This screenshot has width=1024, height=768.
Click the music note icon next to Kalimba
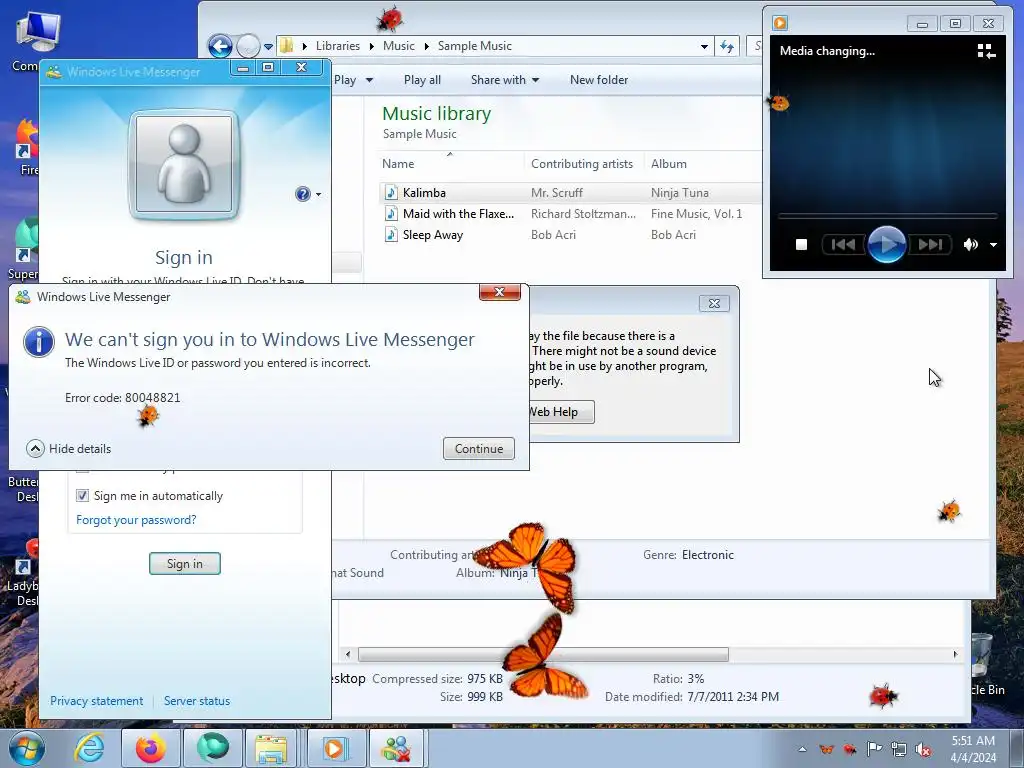coord(391,193)
